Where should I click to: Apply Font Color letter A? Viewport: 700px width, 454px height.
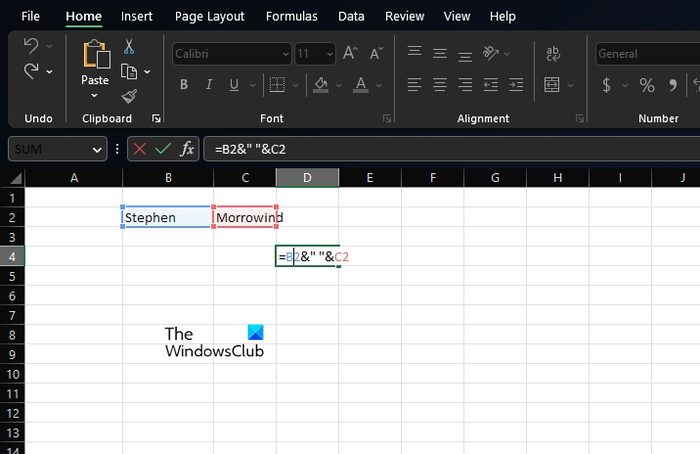360,85
